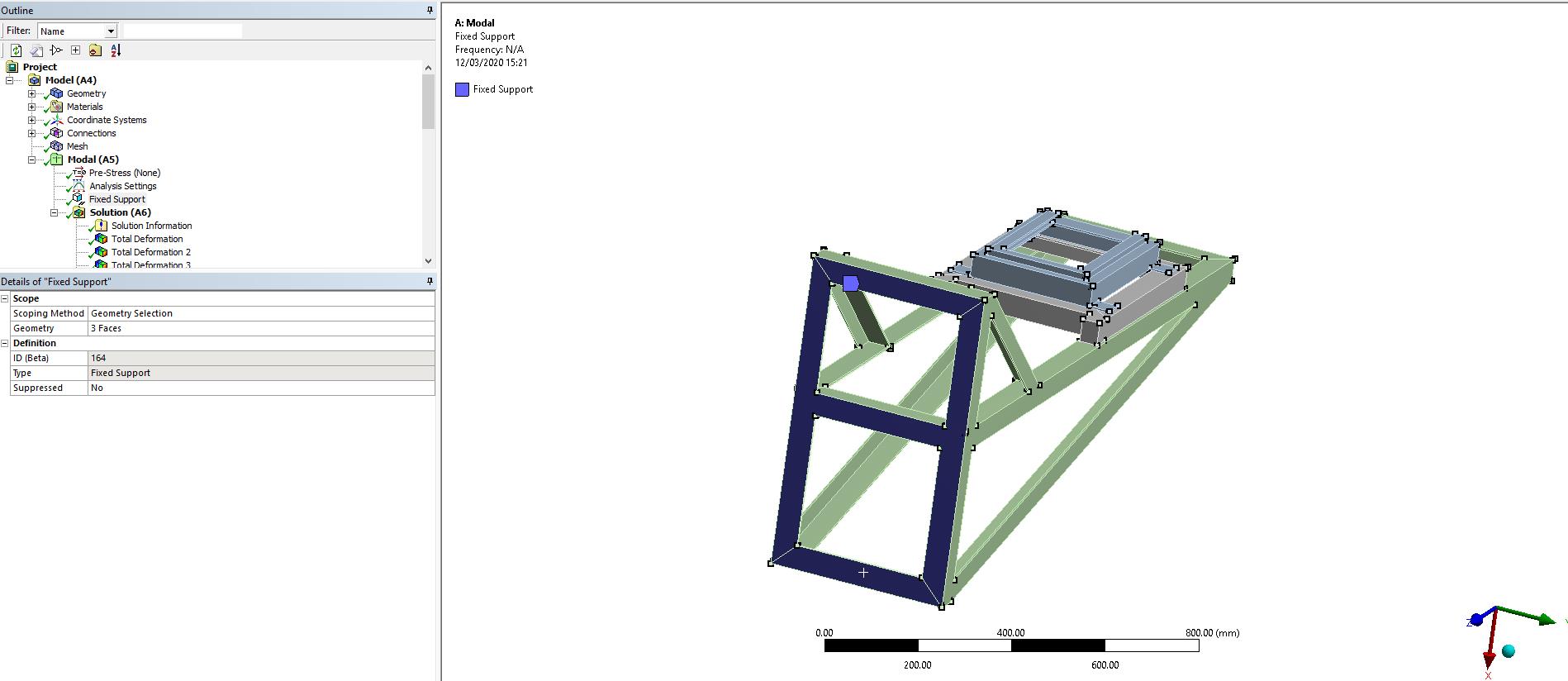The image size is (1568, 681).
Task: Click the Geometry value 3 Faces
Action: click(261, 328)
